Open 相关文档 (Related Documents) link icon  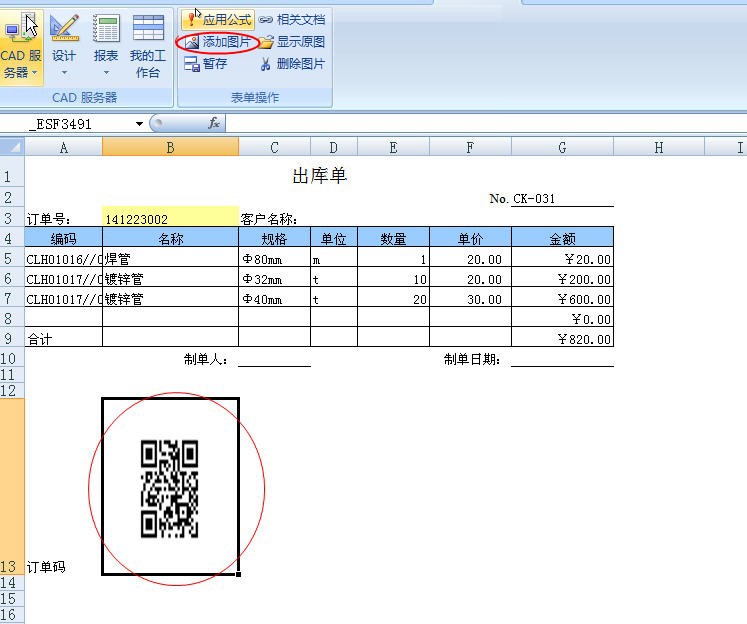(x=266, y=20)
